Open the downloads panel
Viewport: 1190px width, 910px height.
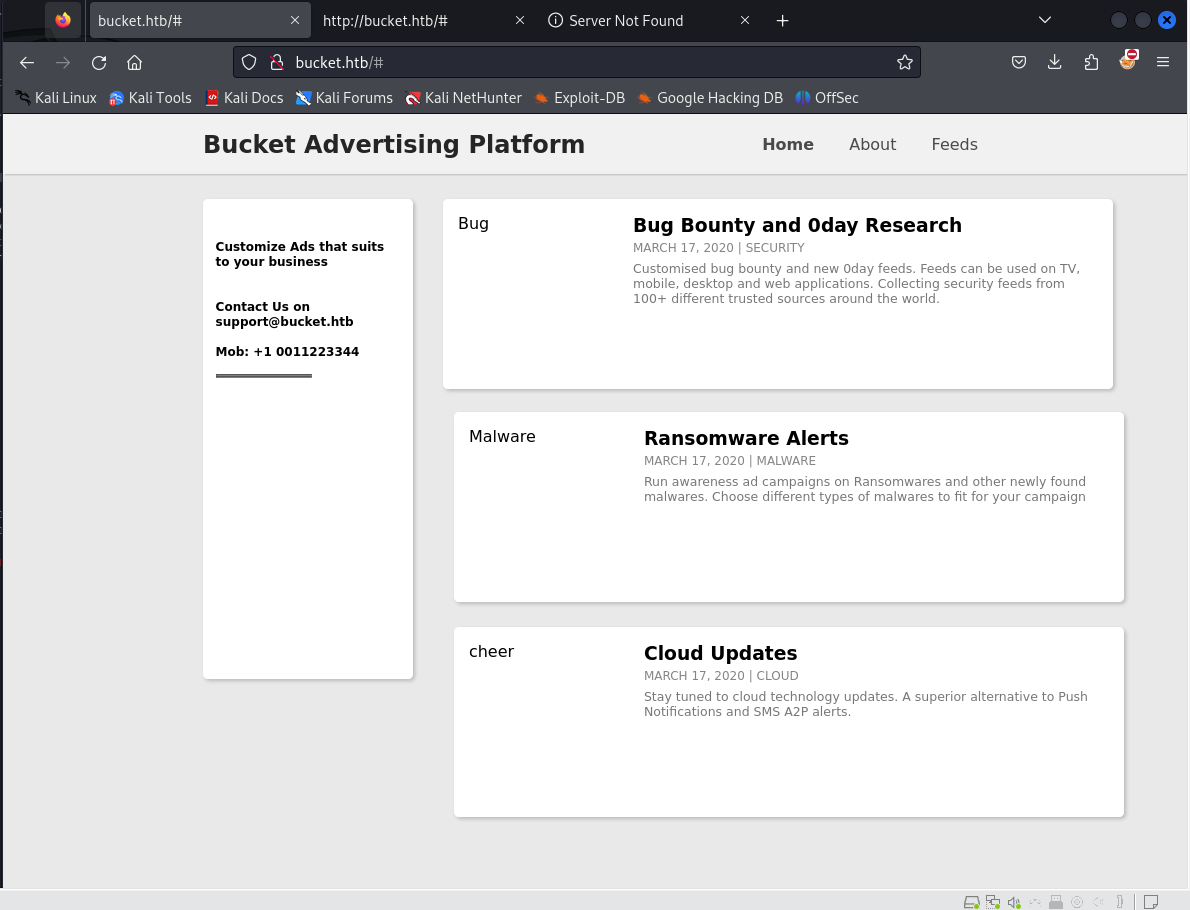point(1054,62)
